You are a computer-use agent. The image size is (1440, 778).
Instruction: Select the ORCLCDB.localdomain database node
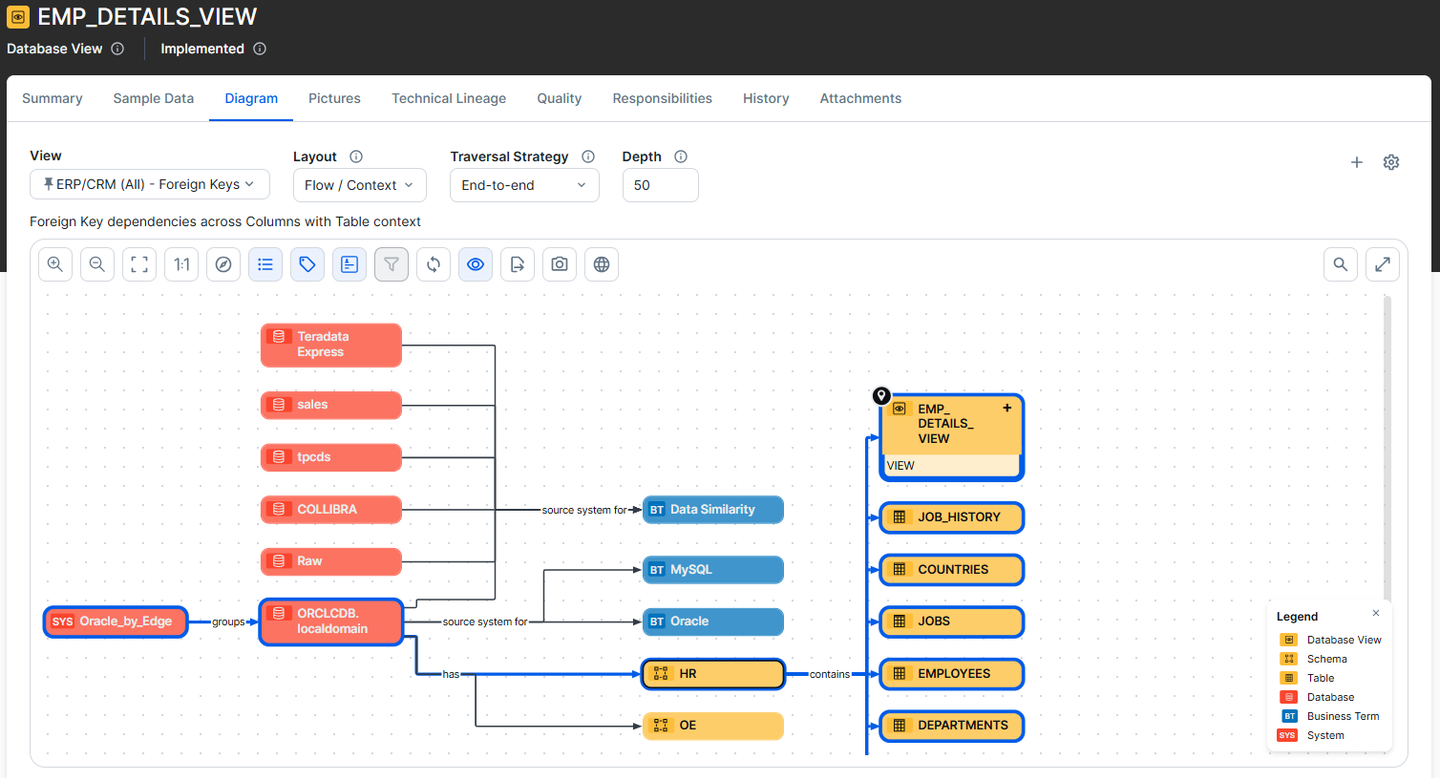click(331, 621)
